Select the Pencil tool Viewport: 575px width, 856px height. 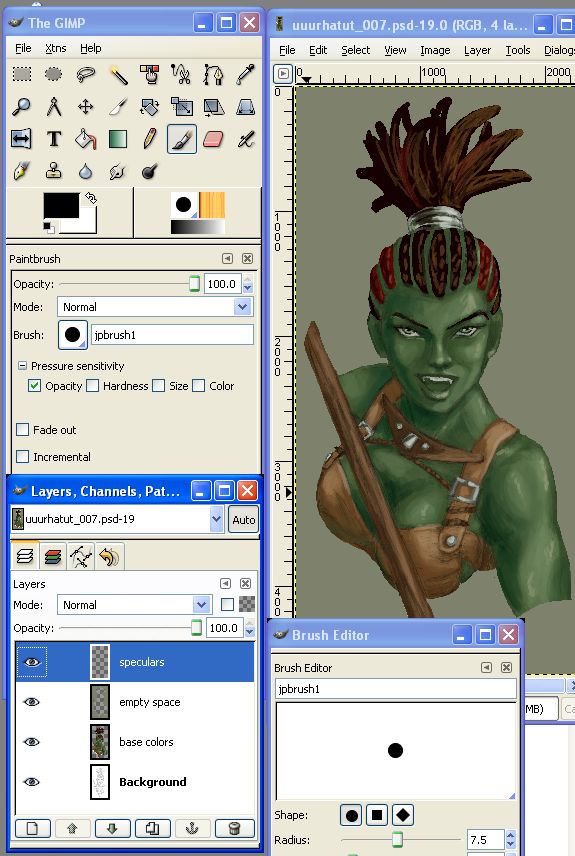pyautogui.click(x=150, y=139)
